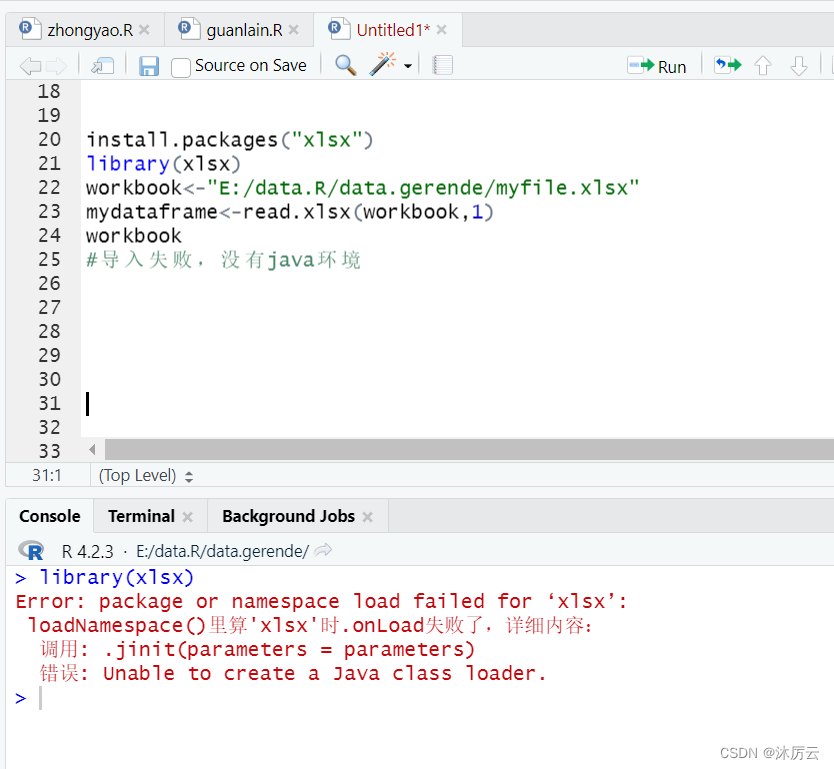Close the Untitled1* tab

[441, 30]
